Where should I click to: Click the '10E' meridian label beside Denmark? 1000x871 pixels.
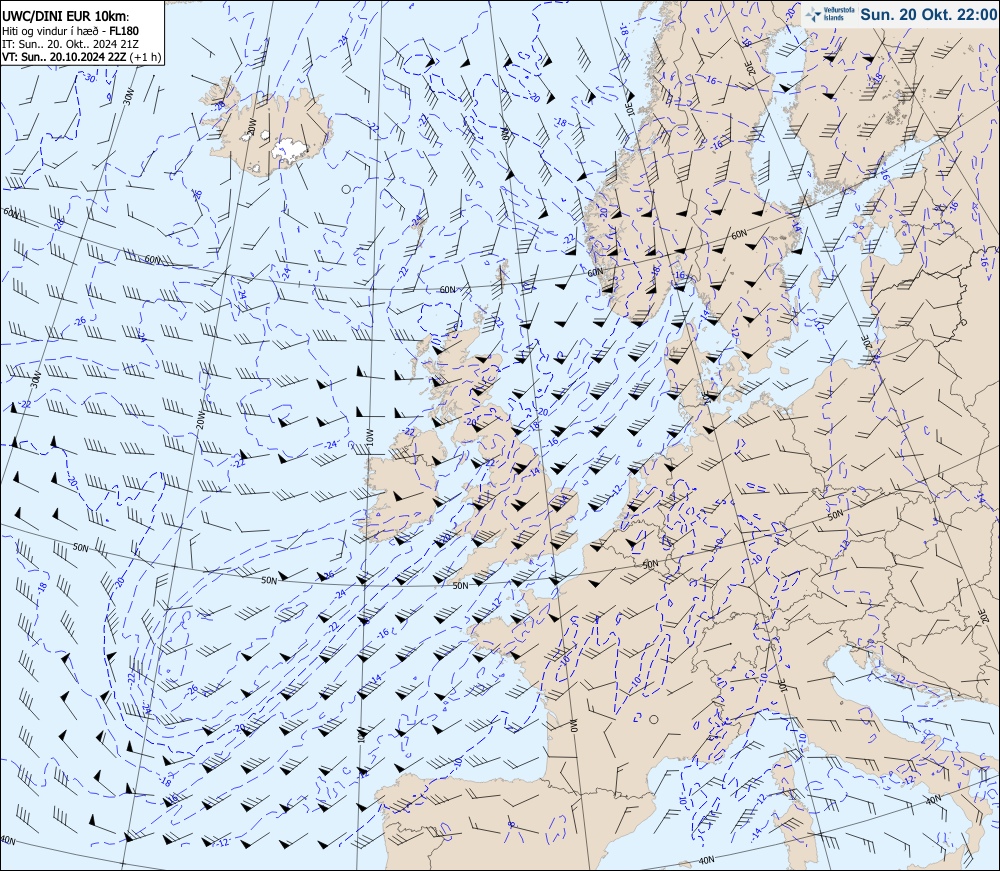(707, 398)
